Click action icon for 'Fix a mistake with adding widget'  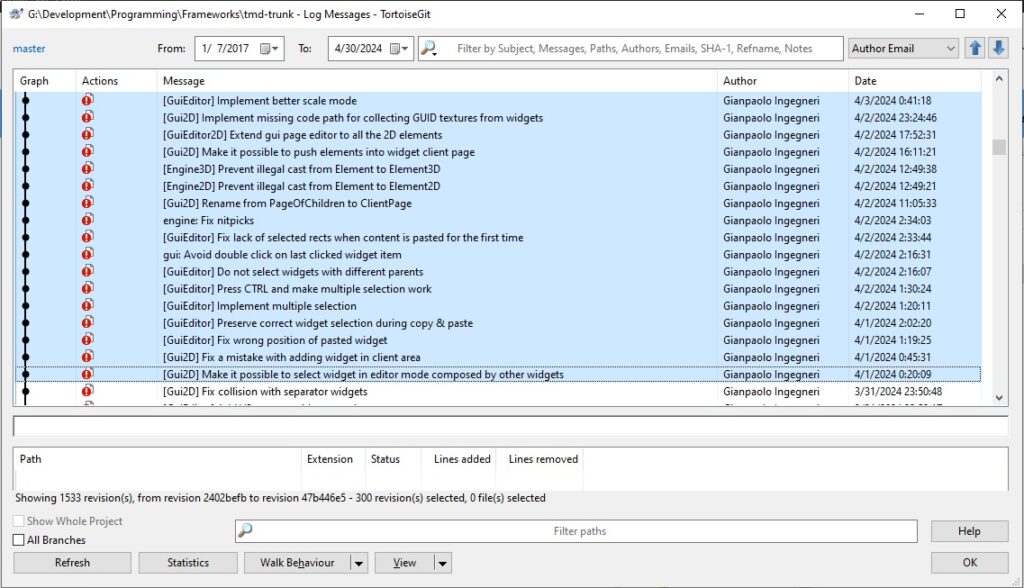click(x=88, y=357)
